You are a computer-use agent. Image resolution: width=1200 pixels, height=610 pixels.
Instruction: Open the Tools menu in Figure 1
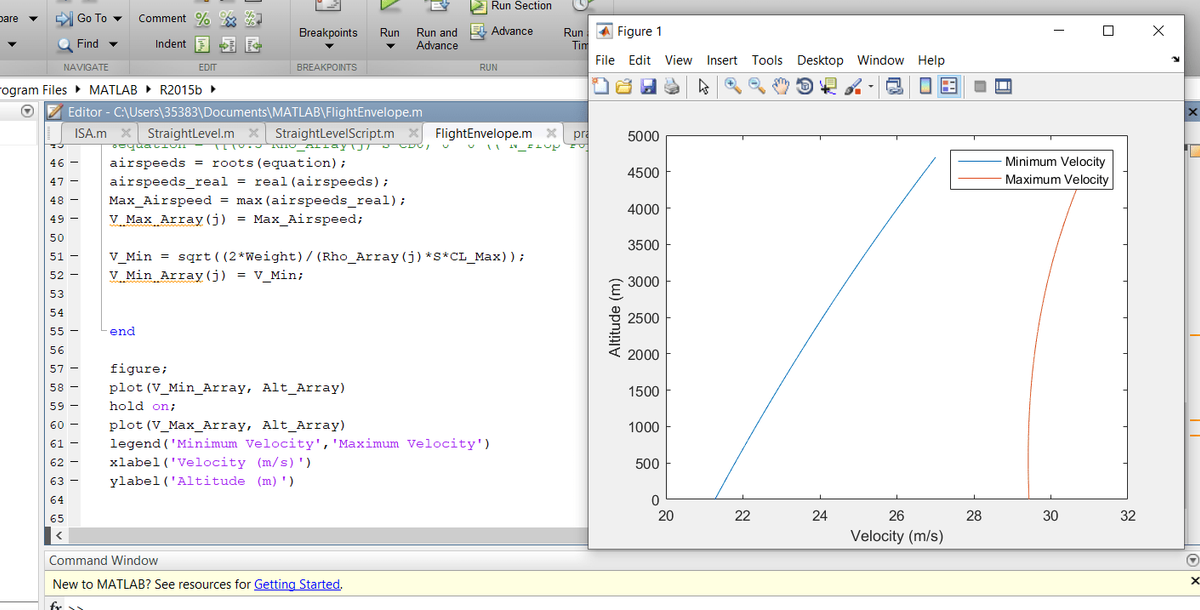coord(767,60)
